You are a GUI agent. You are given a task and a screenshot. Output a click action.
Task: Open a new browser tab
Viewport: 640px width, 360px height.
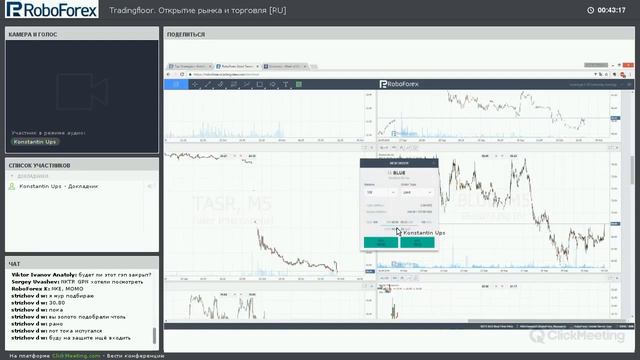314,67
